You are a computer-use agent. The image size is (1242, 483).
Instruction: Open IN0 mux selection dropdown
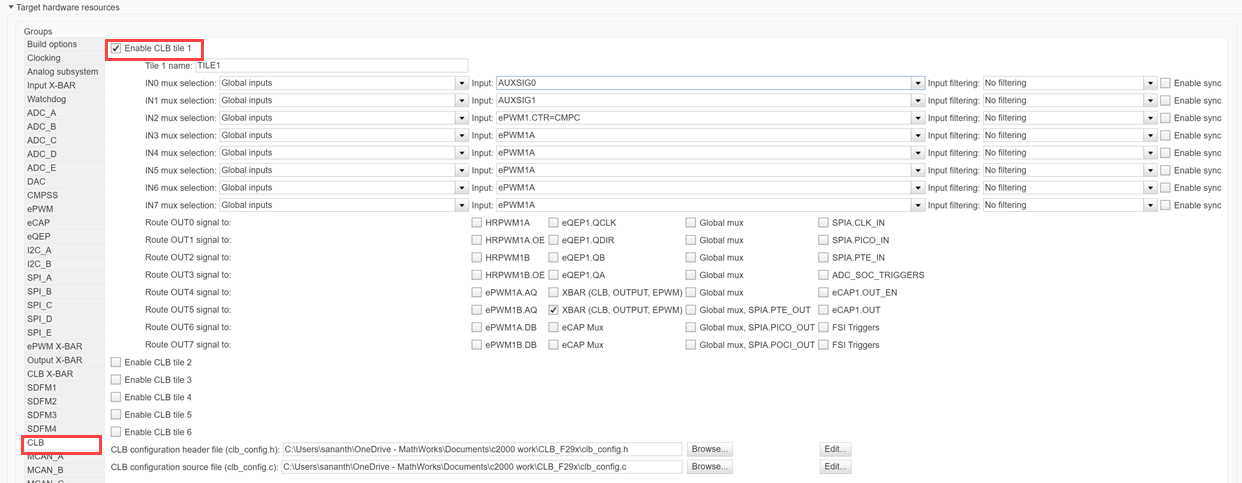click(x=462, y=83)
